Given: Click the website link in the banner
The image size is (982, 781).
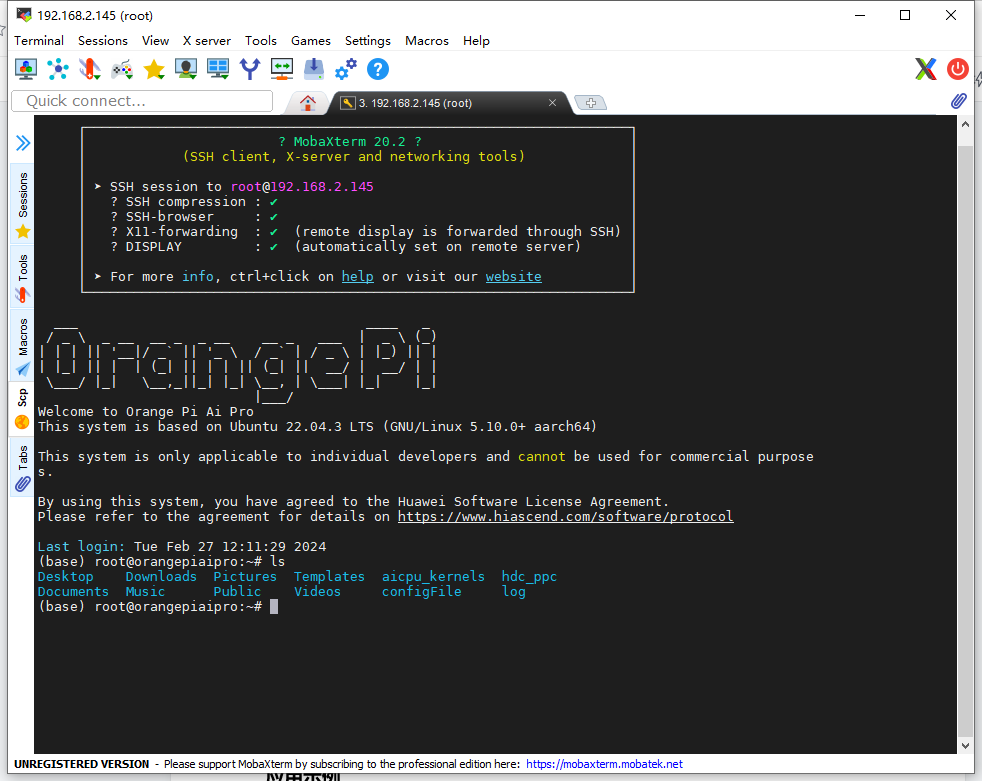Looking at the screenshot, I should tap(514, 276).
